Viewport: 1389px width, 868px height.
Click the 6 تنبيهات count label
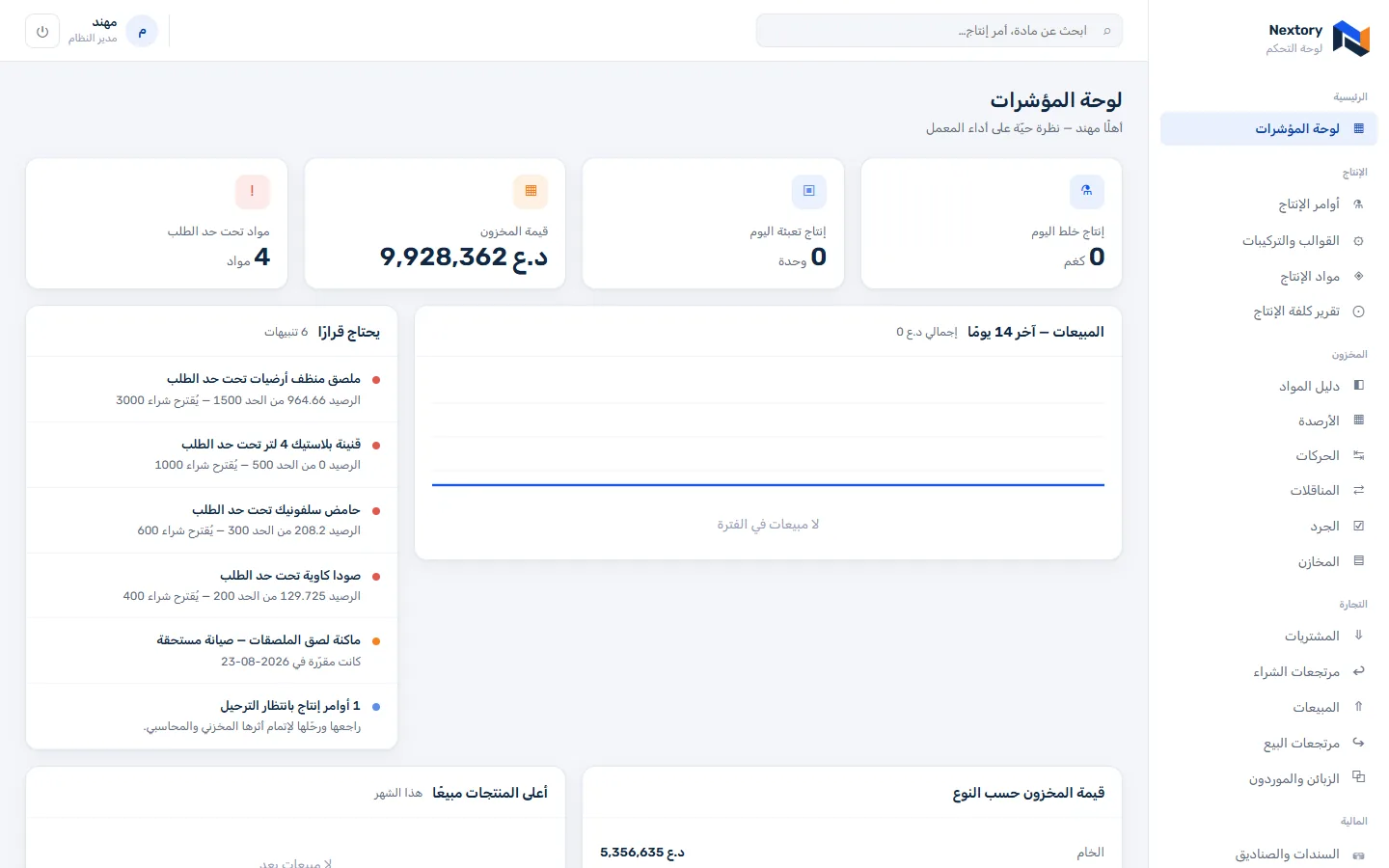(x=286, y=333)
